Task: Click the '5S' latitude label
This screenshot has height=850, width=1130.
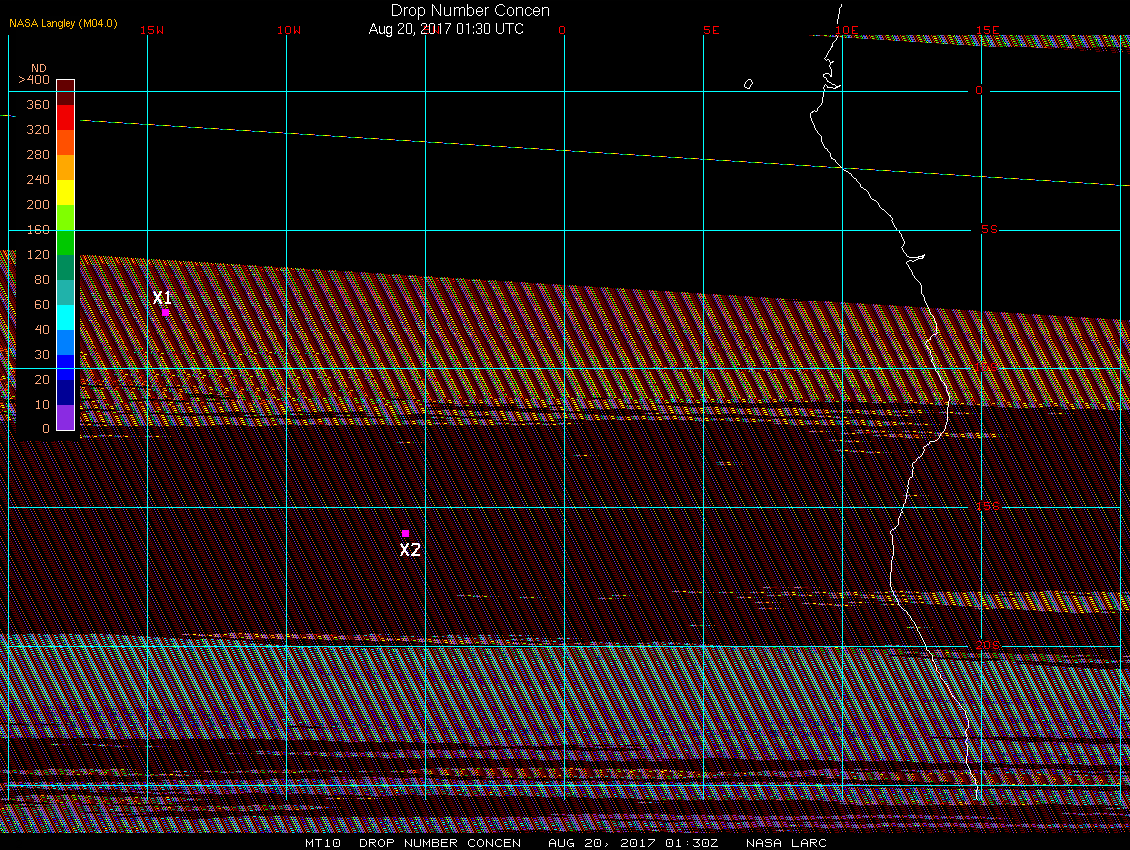Action: click(989, 229)
